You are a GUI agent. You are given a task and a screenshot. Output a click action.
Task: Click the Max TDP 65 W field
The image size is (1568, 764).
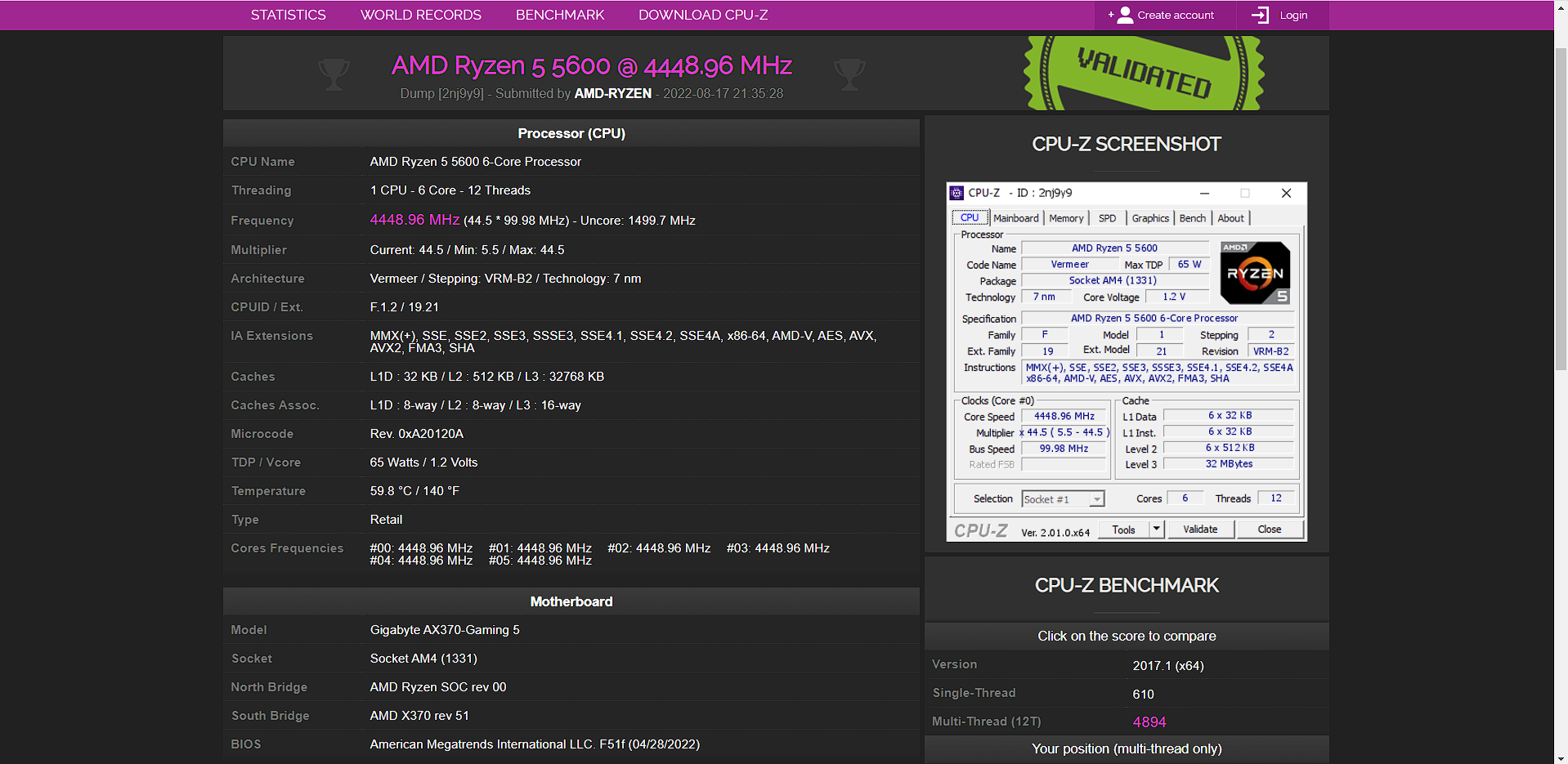coord(1189,264)
